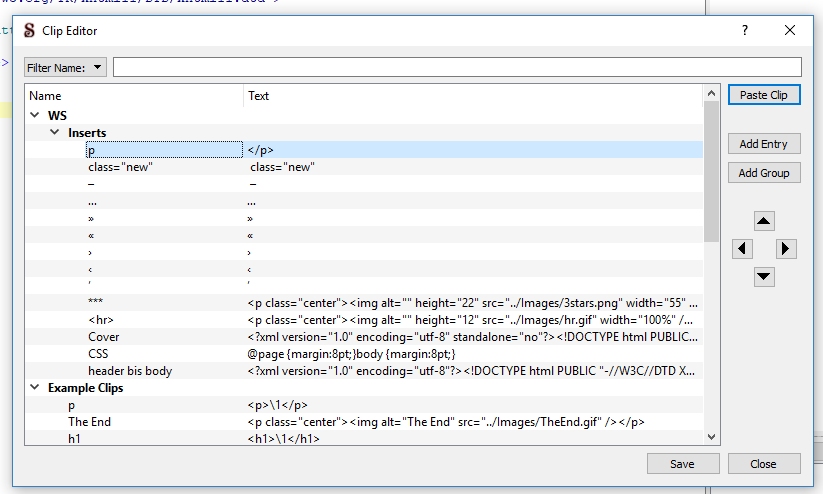Screen dimensions: 823x494
Task: Click the question mark help button
Action: [x=745, y=31]
